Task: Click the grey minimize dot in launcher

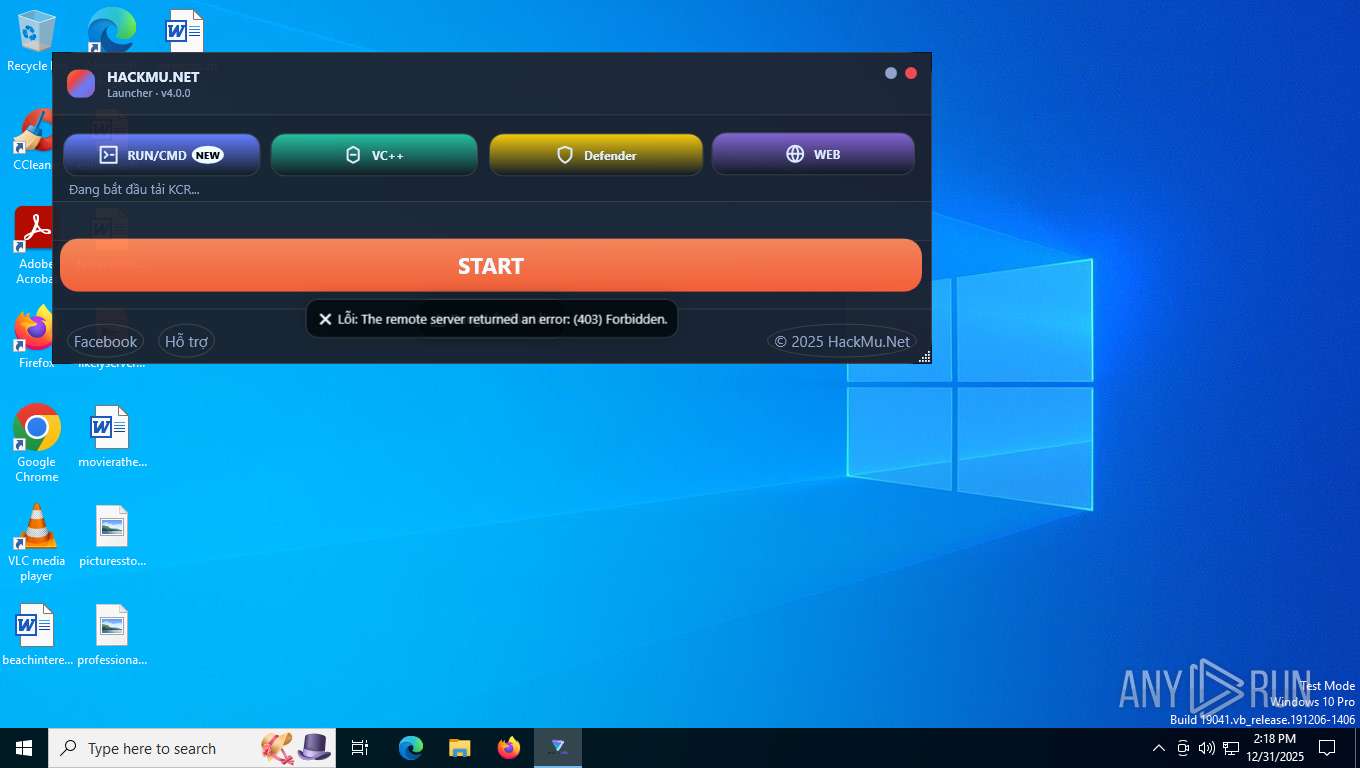Action: pyautogui.click(x=891, y=73)
